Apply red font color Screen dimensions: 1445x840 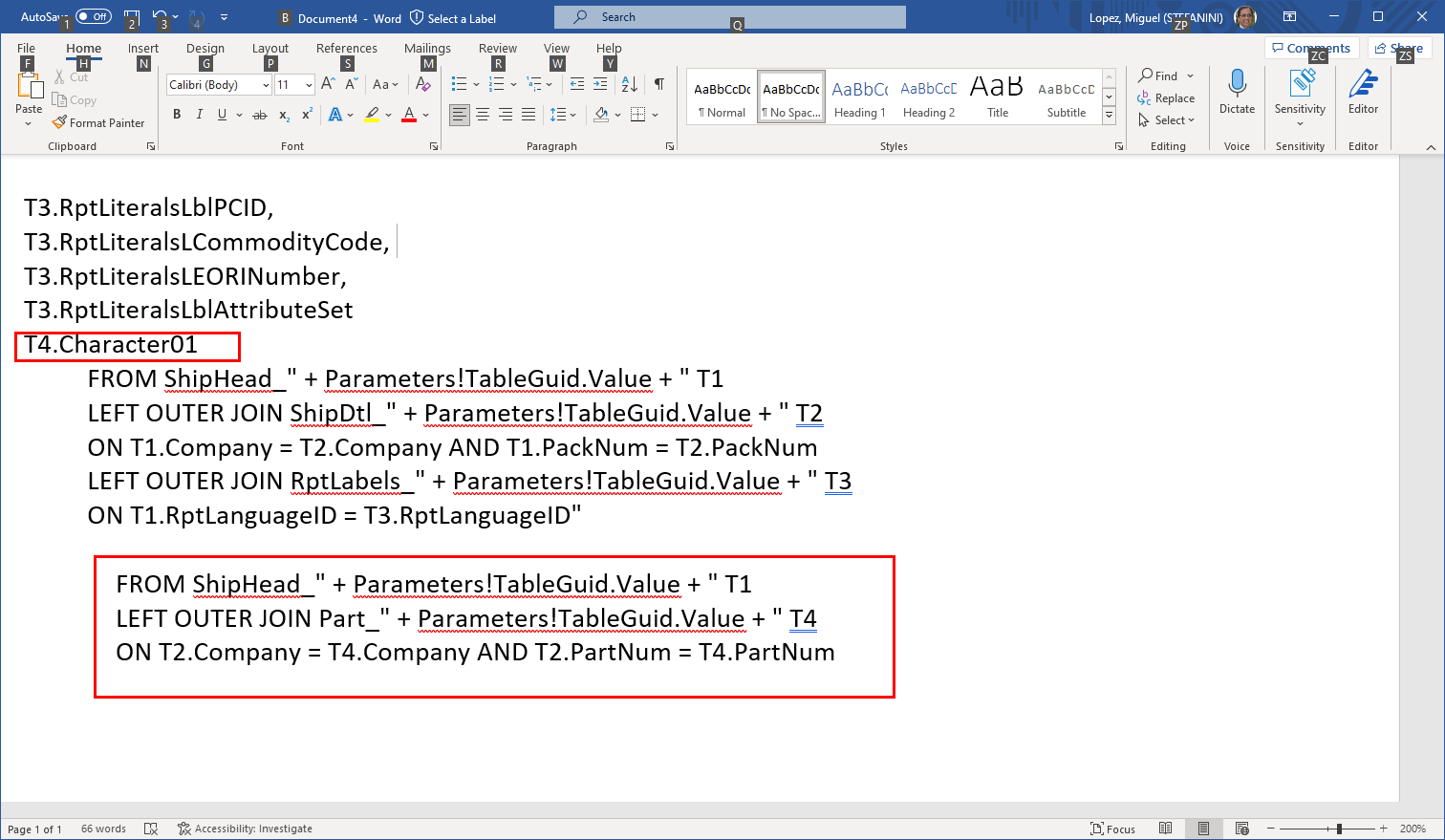409,115
